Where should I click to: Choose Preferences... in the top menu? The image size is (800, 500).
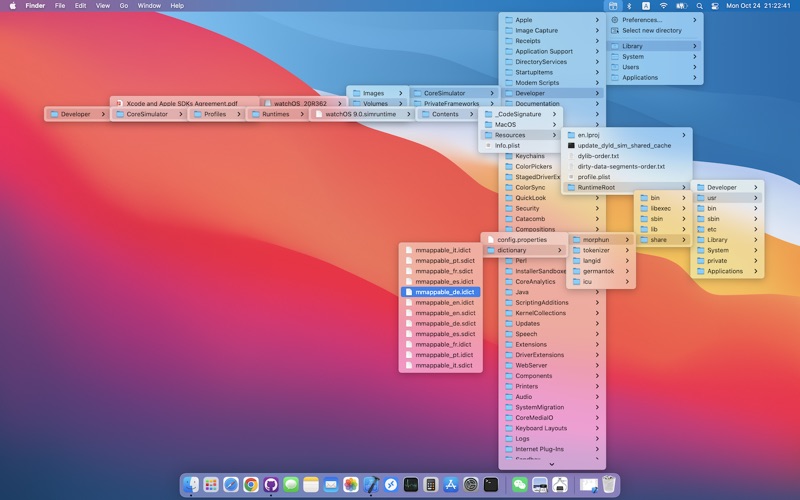click(655, 20)
